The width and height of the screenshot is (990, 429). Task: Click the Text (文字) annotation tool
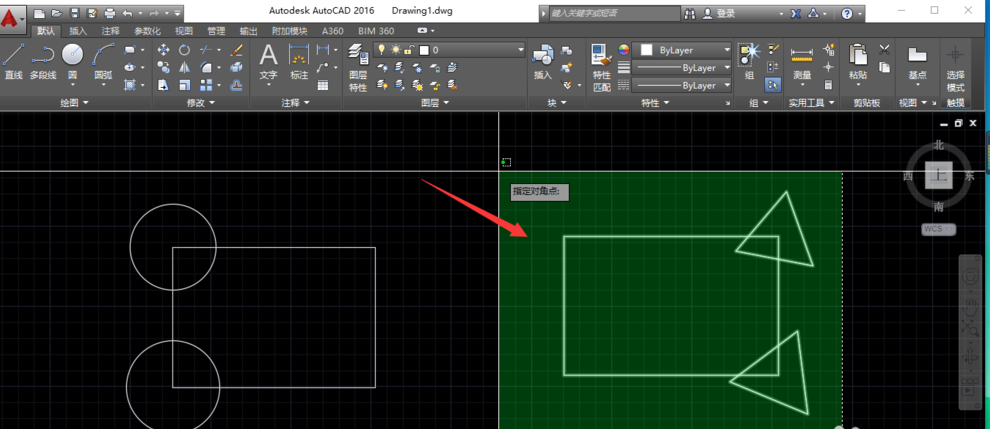pos(268,60)
